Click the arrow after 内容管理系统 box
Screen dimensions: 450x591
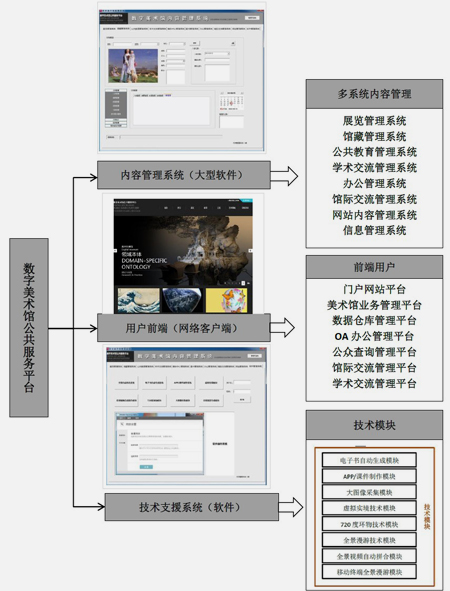coord(284,176)
